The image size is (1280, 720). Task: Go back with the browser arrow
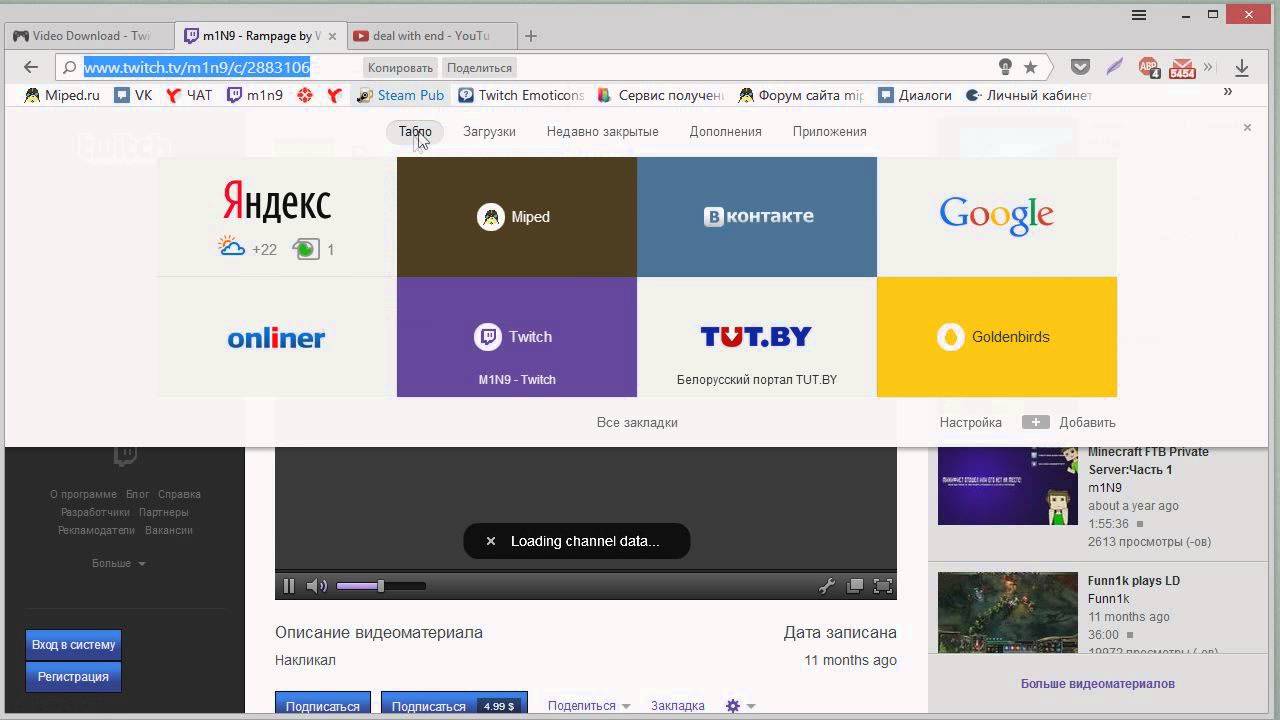(x=31, y=67)
